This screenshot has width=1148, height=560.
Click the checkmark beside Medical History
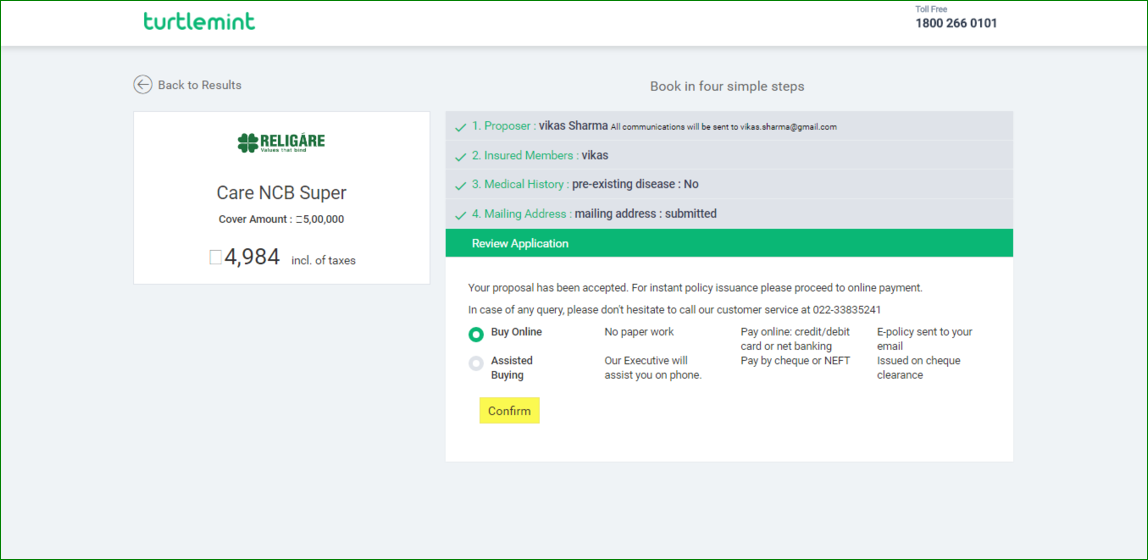point(460,185)
